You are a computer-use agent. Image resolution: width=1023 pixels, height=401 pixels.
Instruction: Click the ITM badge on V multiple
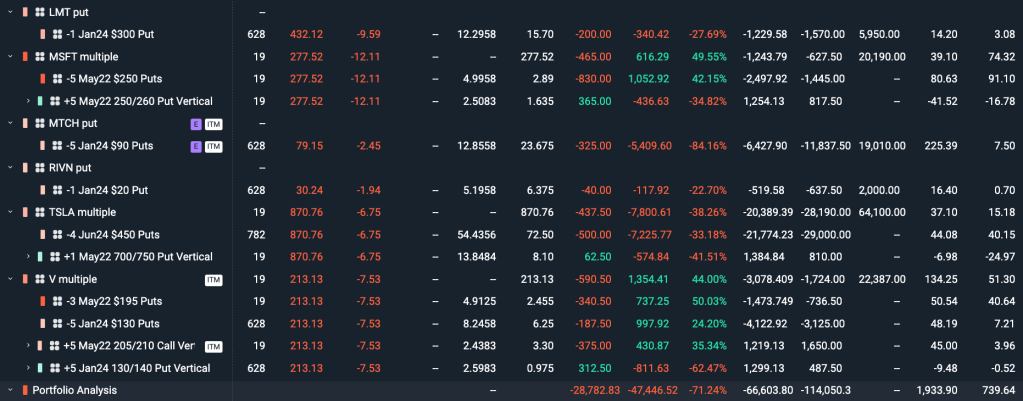(213, 279)
